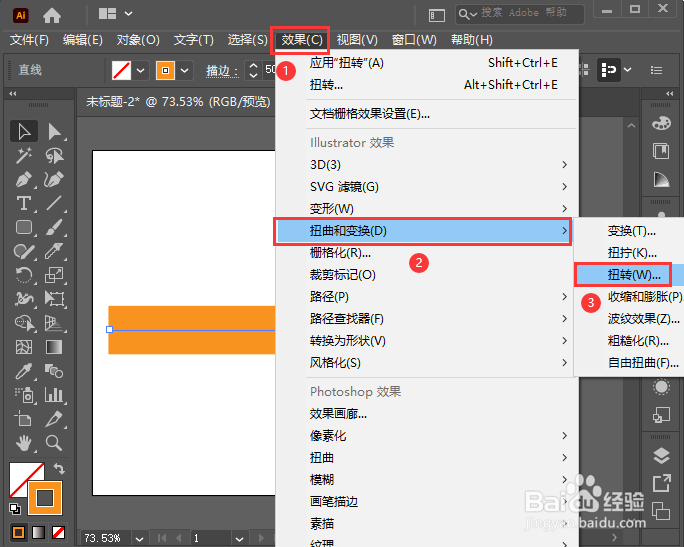Click 裁剪标记(O) entry
The height and width of the screenshot is (547, 684).
[x=428, y=275]
